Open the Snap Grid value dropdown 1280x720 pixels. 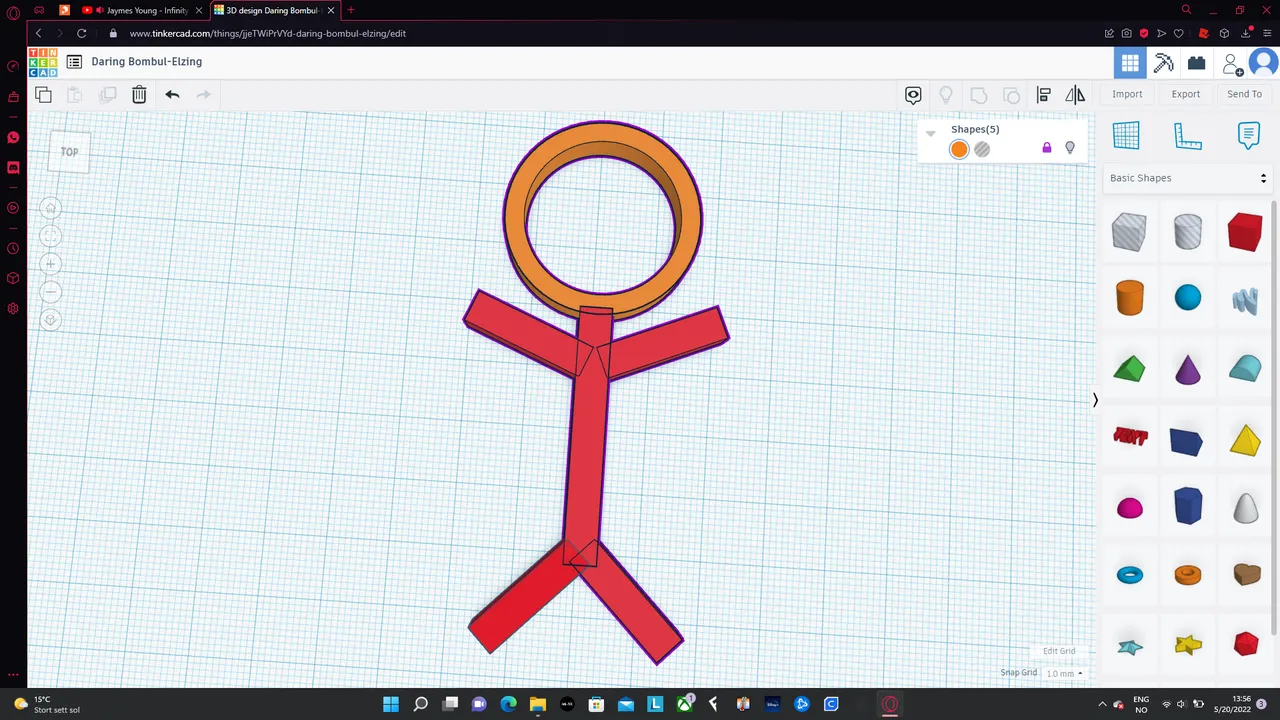[x=1063, y=673]
